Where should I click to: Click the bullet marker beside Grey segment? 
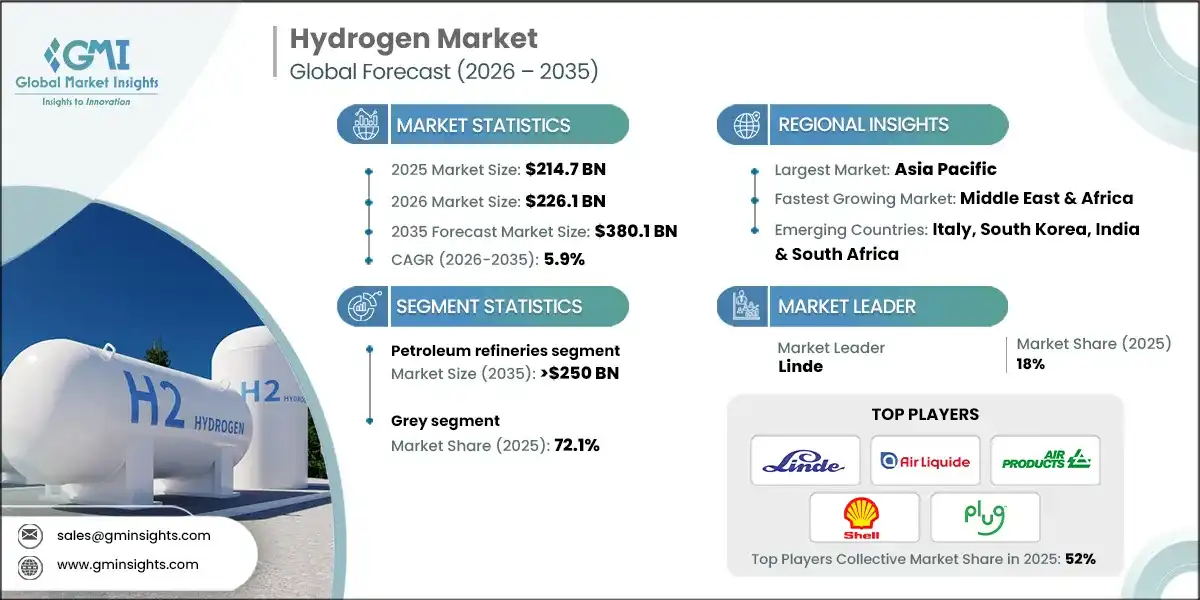pos(372,422)
